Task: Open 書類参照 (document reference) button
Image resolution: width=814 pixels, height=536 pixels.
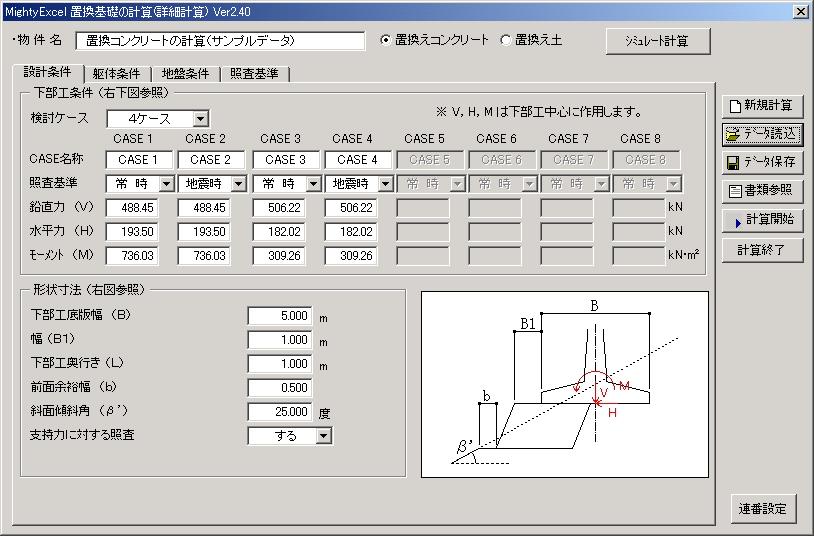Action: (762, 191)
